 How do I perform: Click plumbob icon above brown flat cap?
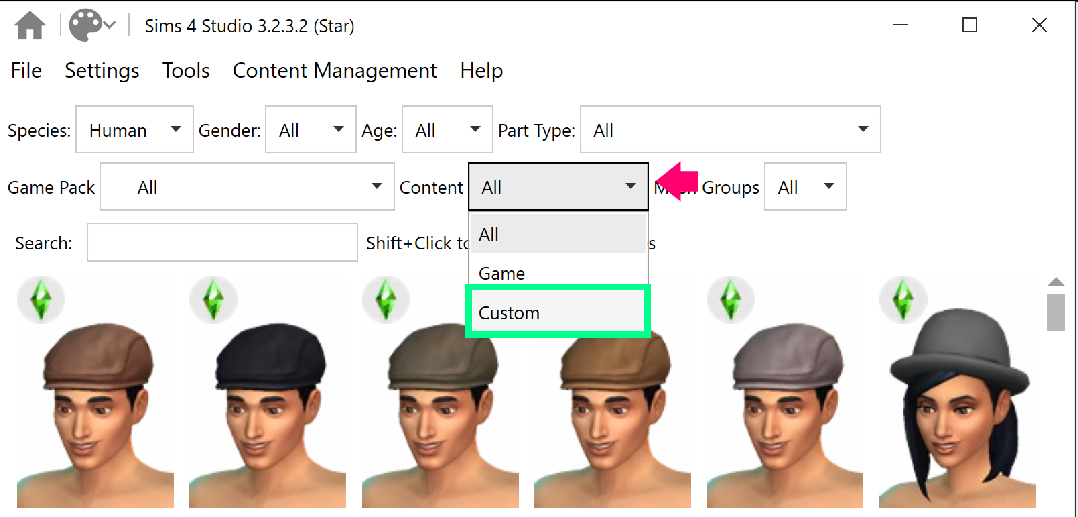point(41,300)
